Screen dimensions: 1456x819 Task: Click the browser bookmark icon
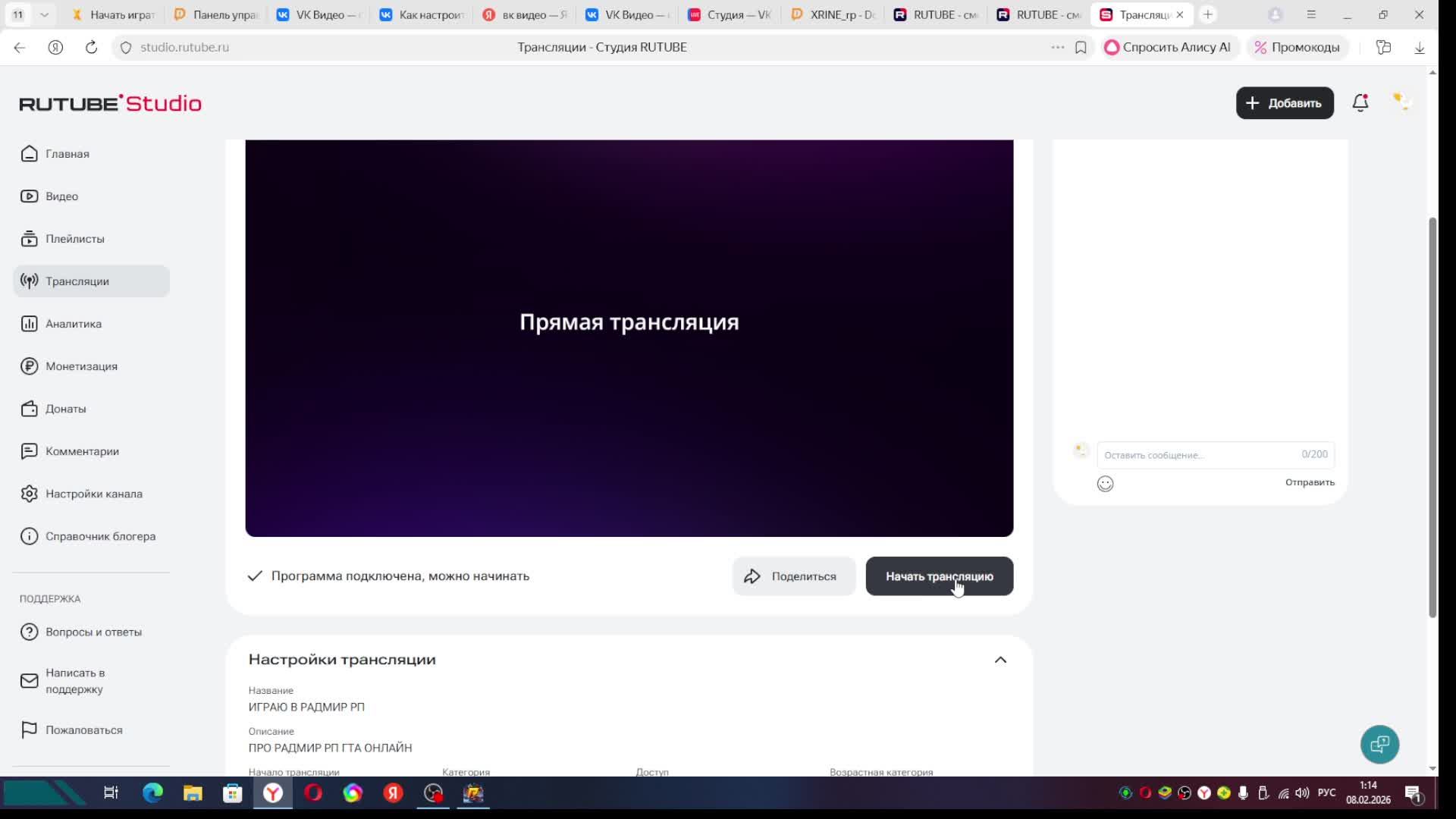coord(1081,47)
